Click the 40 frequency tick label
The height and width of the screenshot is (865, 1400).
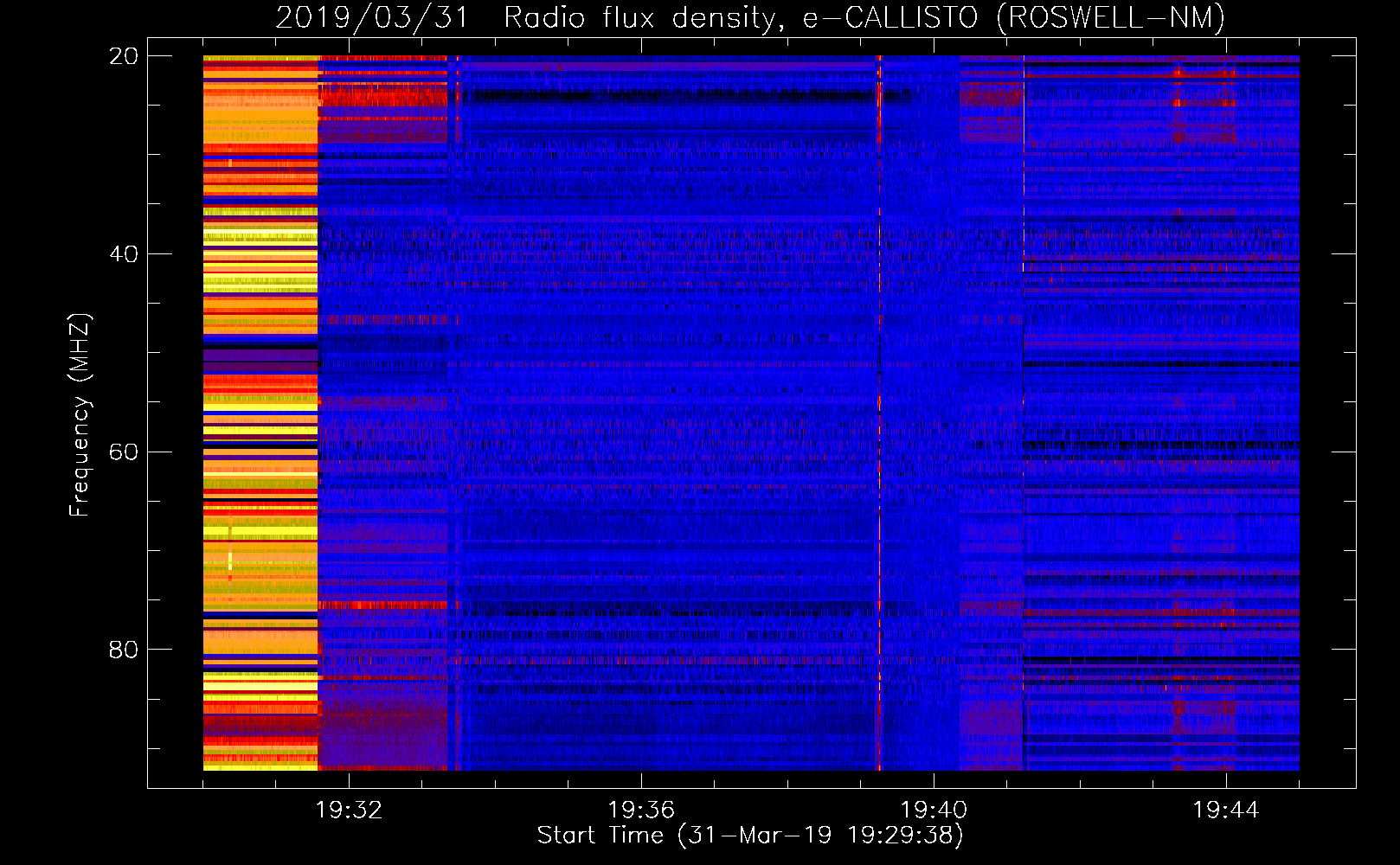(123, 254)
